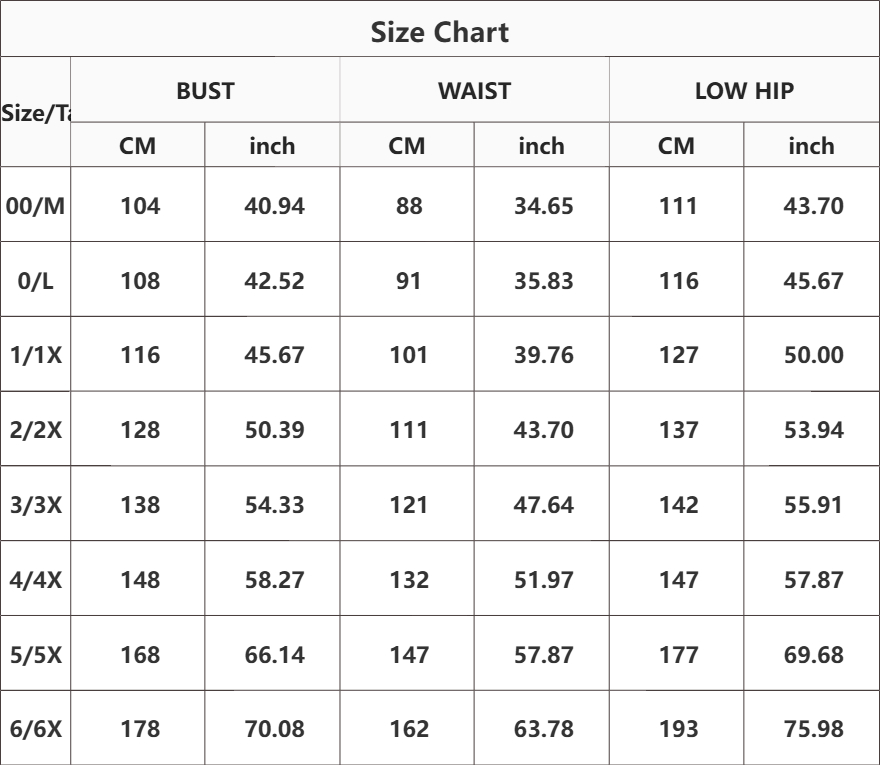Viewport: 880px width, 765px height.
Task: Select the 2/2X size row label
Action: point(36,430)
